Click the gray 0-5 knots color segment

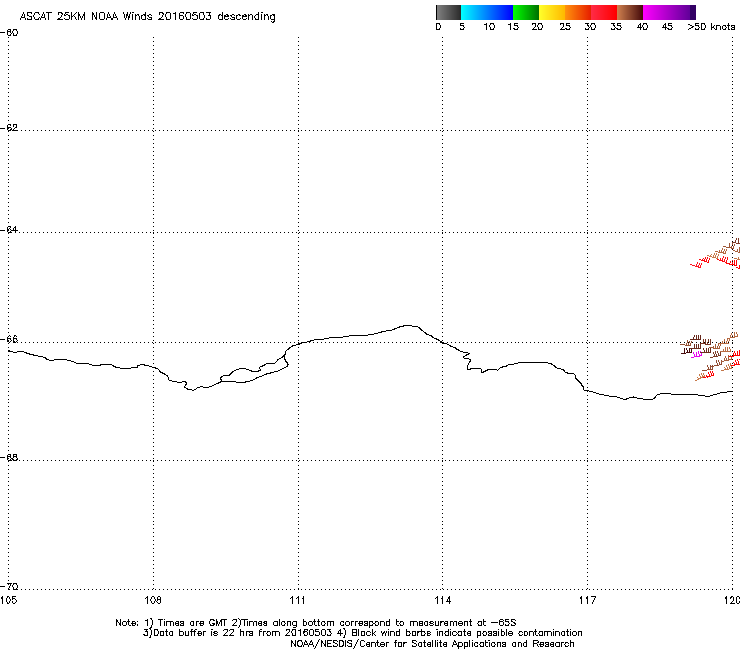point(448,12)
